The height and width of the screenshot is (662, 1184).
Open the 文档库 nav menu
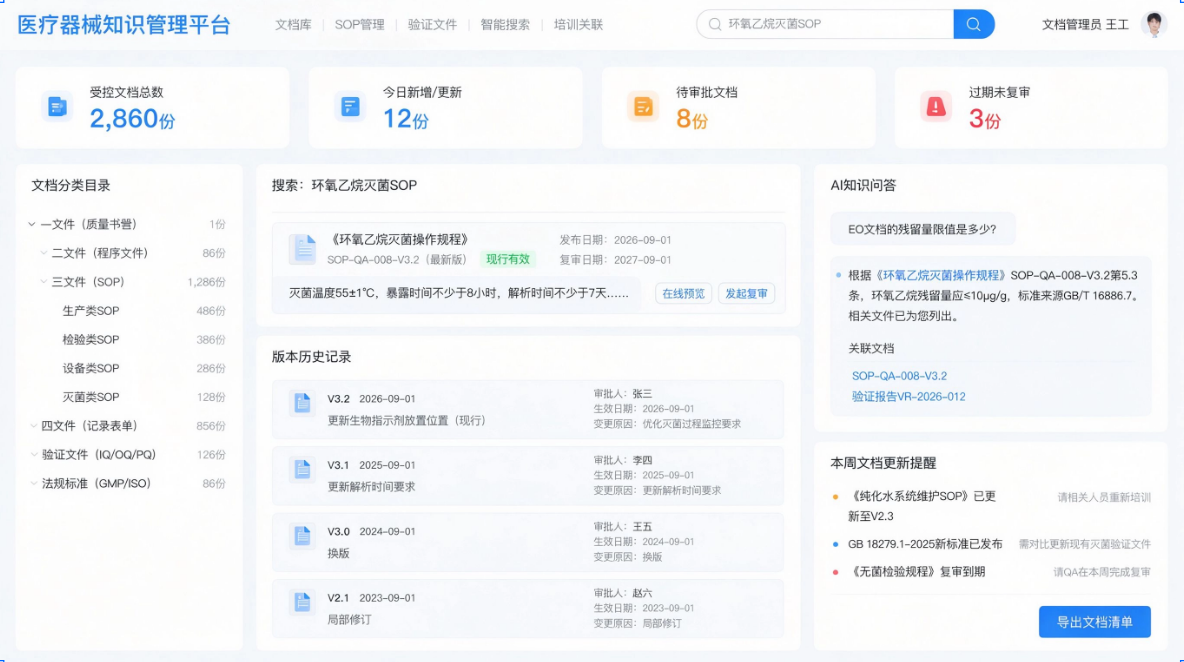pyautogui.click(x=293, y=25)
